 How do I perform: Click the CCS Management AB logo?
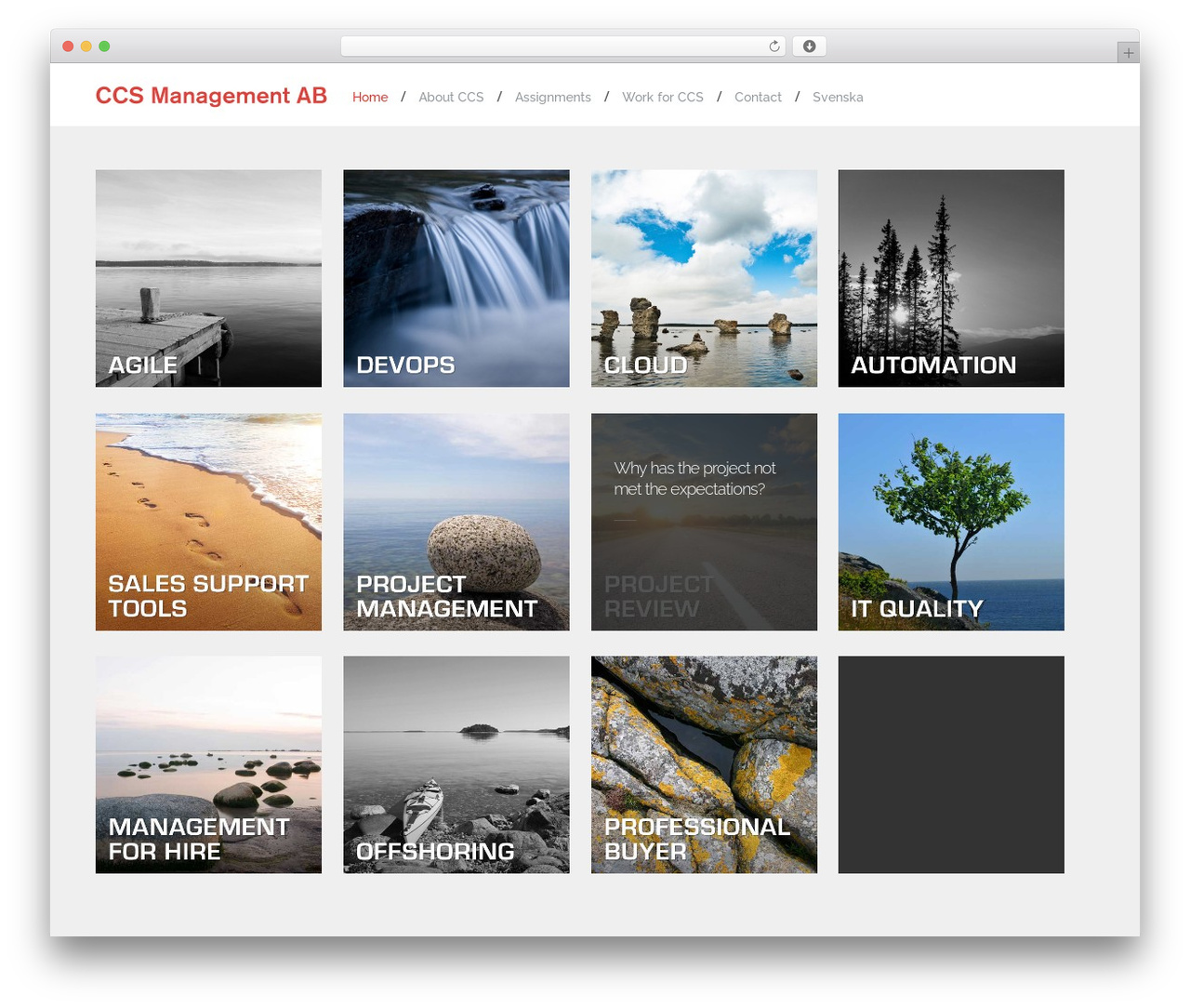pos(211,96)
